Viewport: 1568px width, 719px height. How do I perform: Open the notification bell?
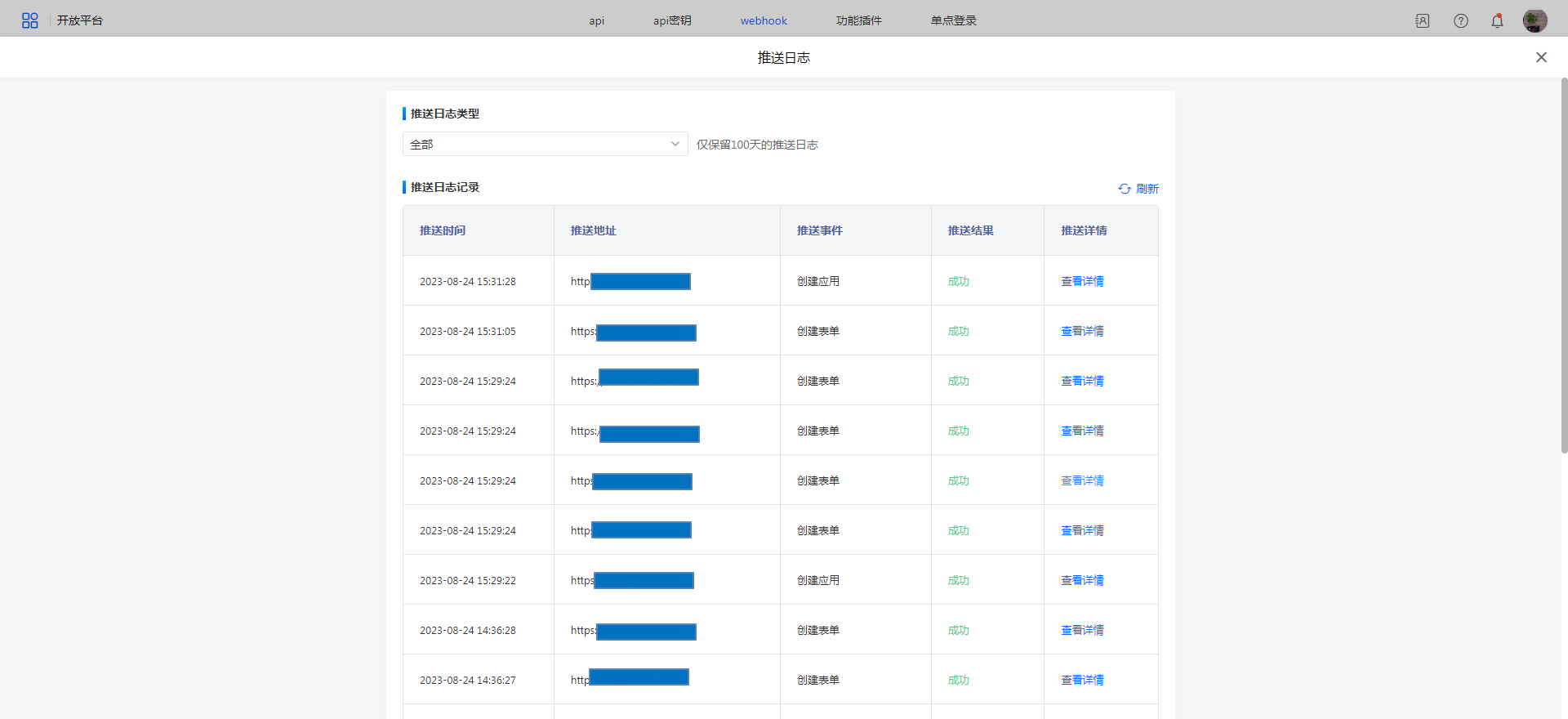pyautogui.click(x=1497, y=21)
